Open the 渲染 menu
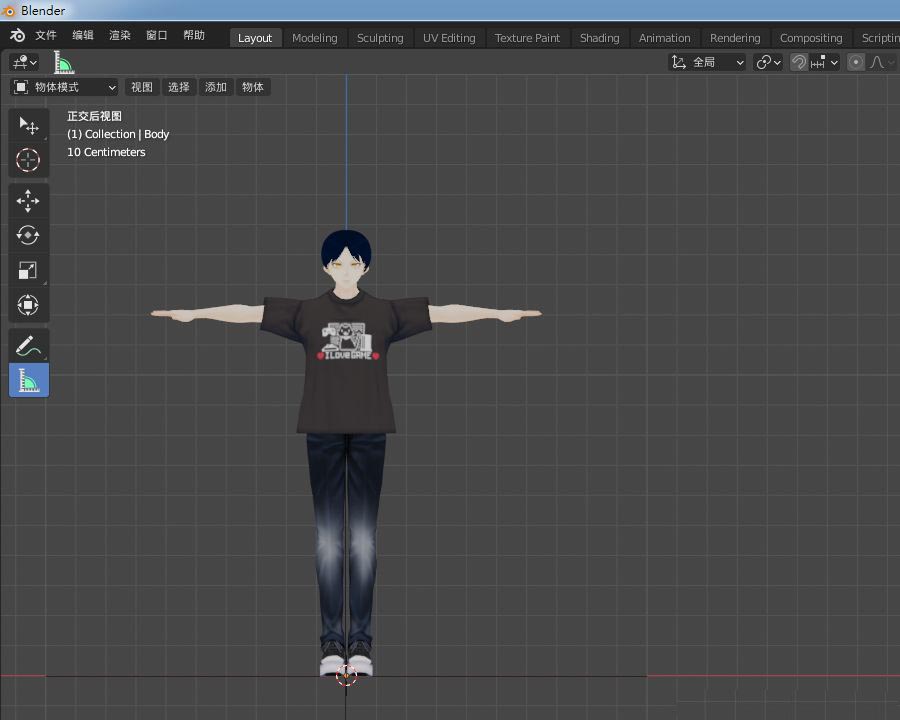Screen dimensions: 900x720 tap(119, 36)
